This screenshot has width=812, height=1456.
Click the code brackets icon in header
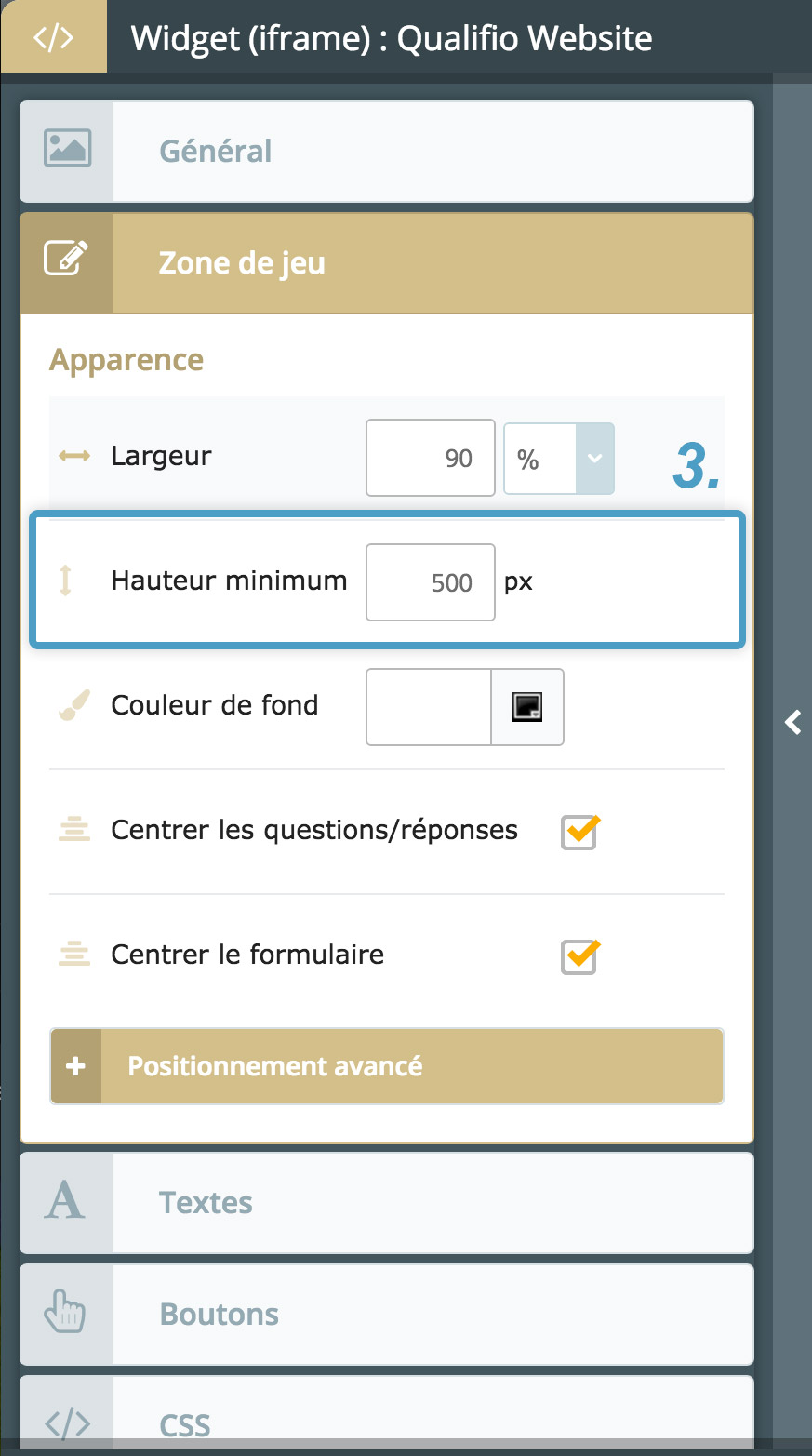pyautogui.click(x=53, y=37)
